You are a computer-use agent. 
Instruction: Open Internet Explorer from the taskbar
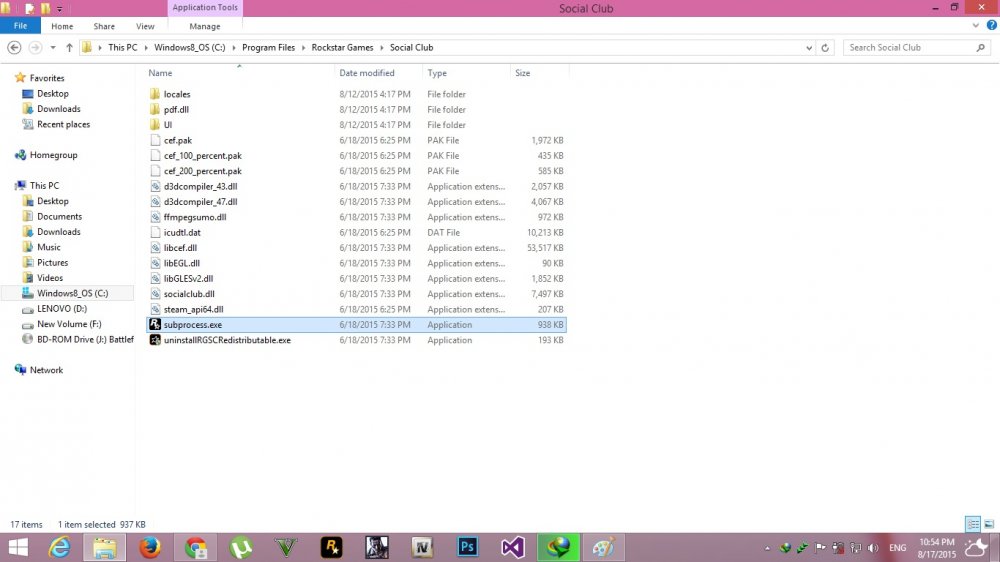[60, 547]
